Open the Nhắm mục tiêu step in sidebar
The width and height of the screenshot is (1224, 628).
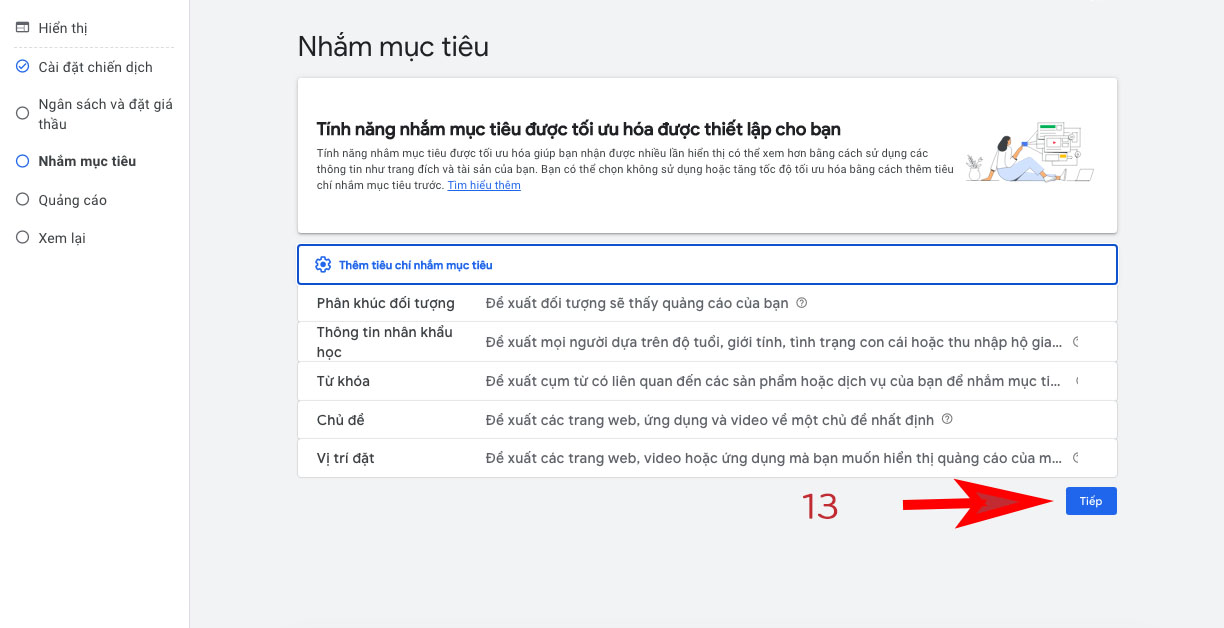(x=87, y=161)
